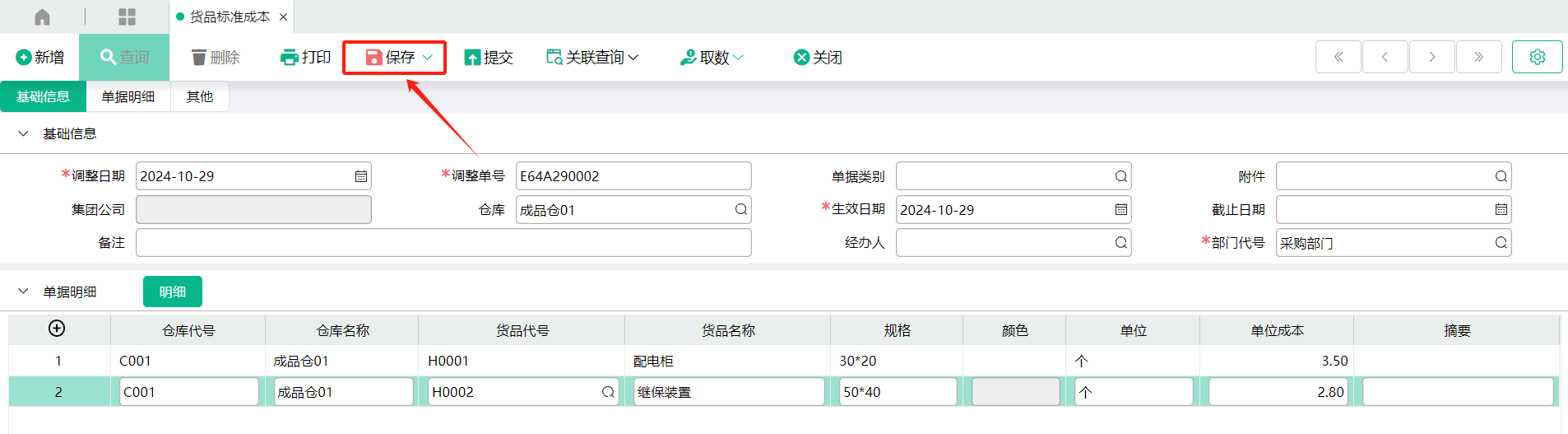Go to the home page icon

click(x=42, y=16)
